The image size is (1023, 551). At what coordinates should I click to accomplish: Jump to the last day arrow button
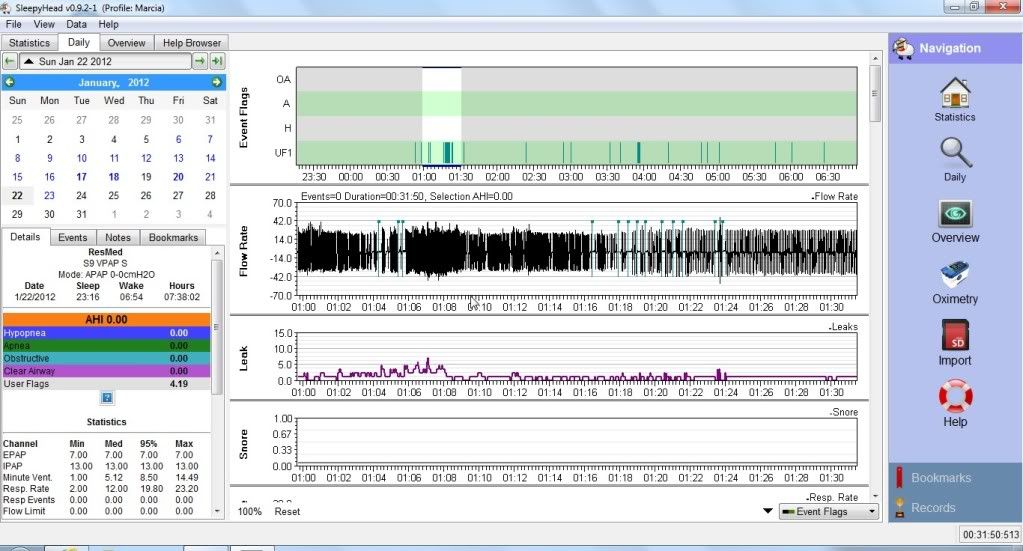pos(217,61)
